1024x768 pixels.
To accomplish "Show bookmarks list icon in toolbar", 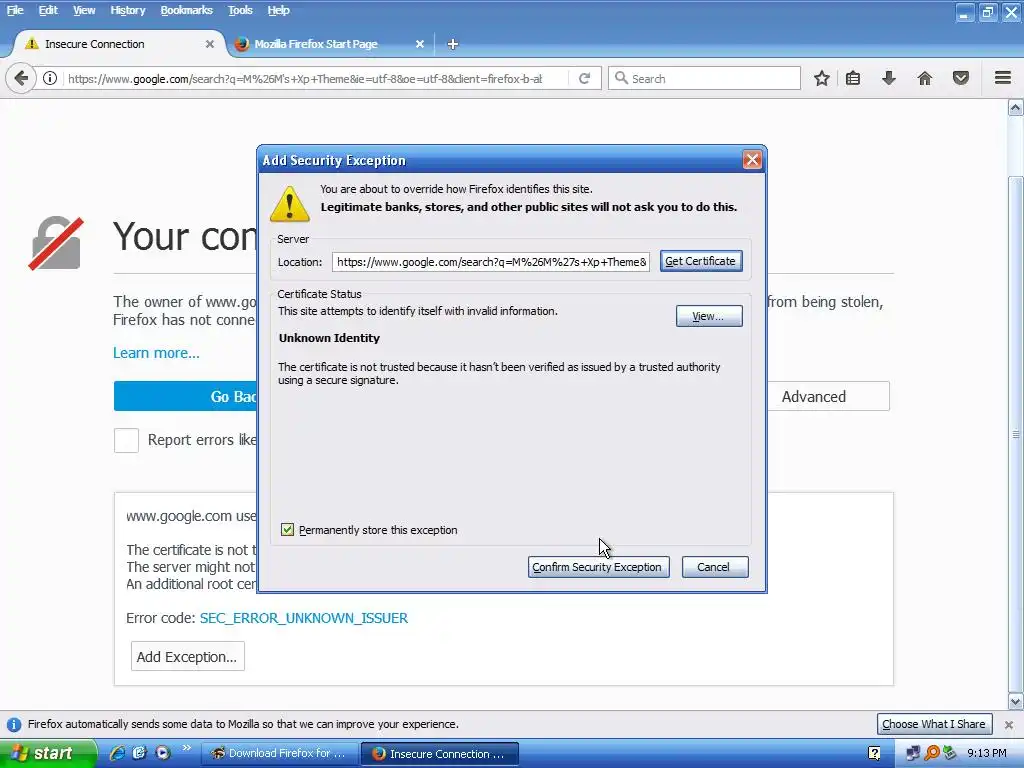I will point(853,78).
